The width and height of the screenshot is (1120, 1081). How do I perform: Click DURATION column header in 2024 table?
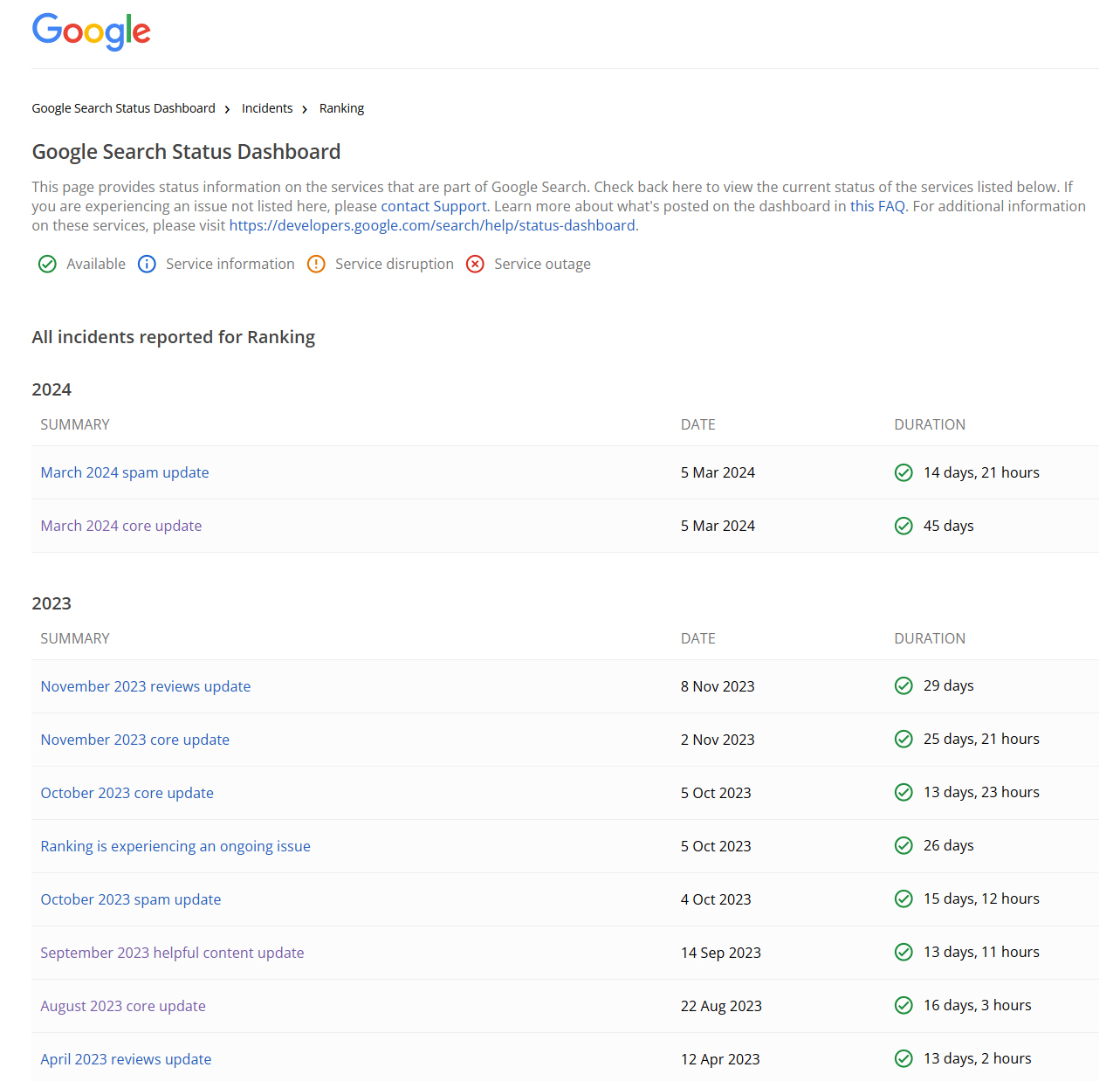pyautogui.click(x=930, y=424)
